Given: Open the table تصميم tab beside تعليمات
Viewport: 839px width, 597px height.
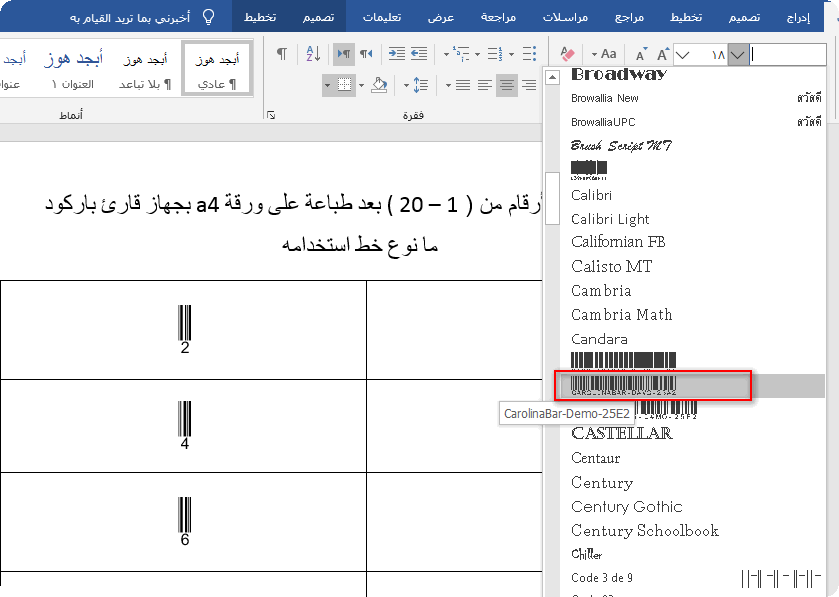Looking at the screenshot, I should pos(318,18).
